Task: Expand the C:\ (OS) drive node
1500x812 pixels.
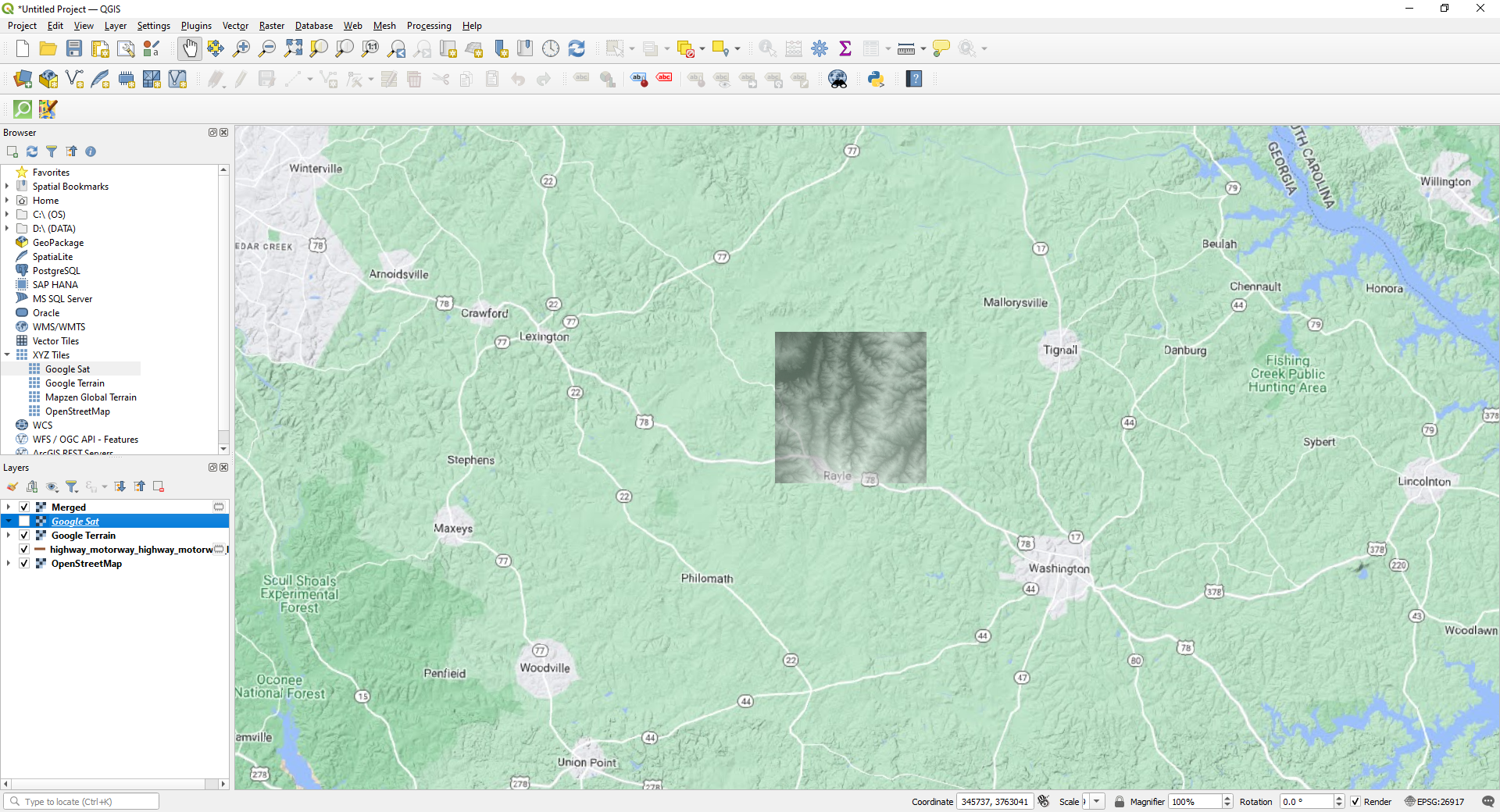Action: [x=7, y=215]
